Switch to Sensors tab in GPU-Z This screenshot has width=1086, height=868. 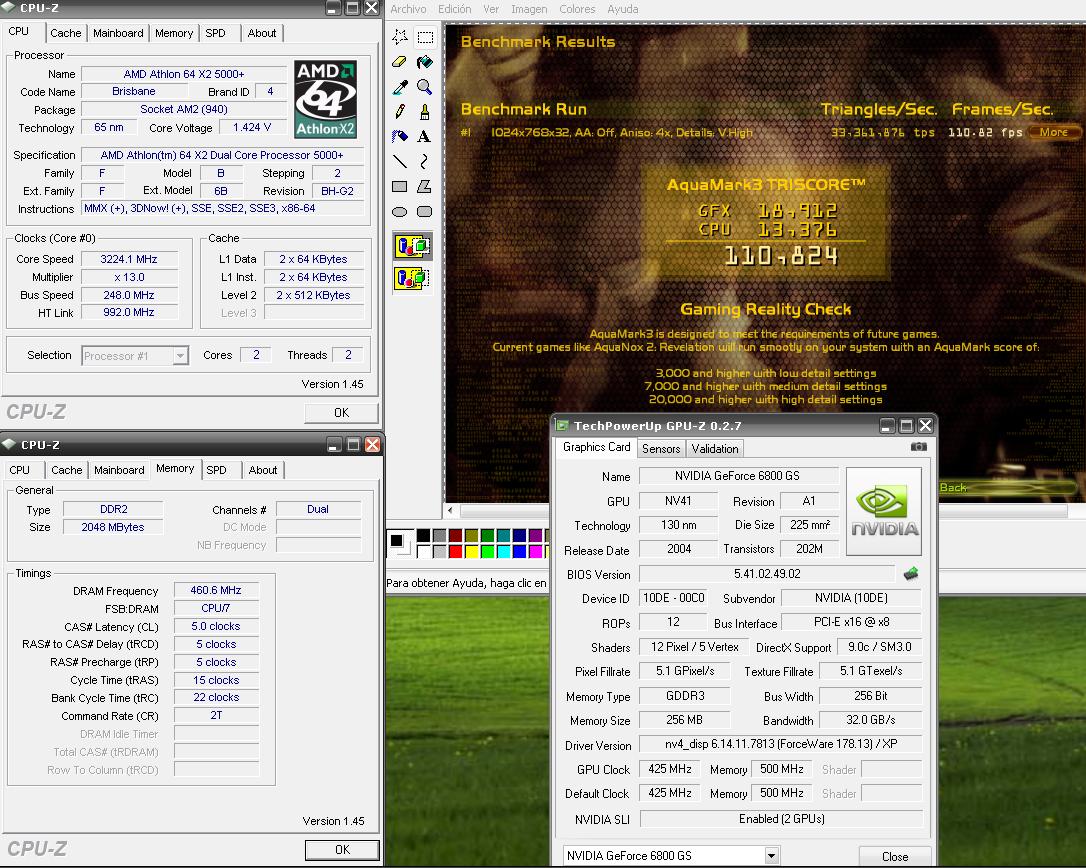[x=661, y=449]
